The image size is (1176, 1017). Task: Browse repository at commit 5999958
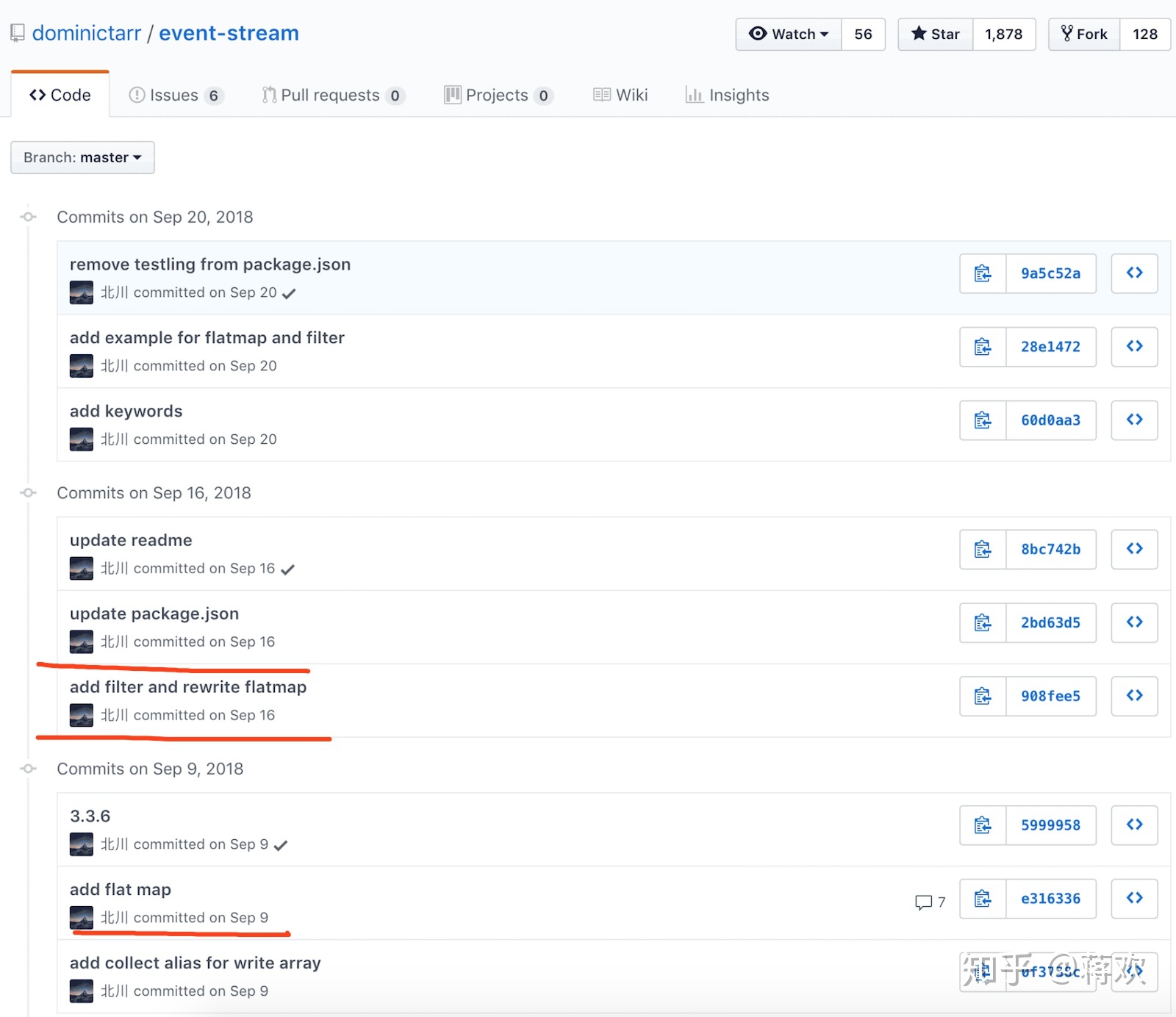point(1134,825)
